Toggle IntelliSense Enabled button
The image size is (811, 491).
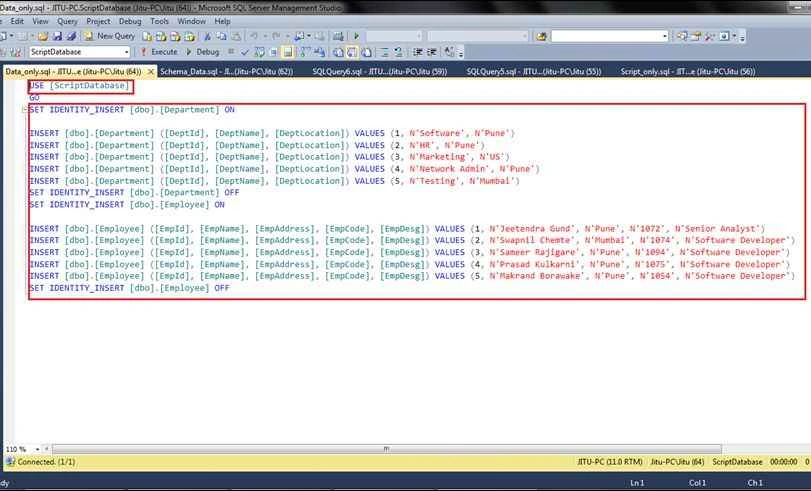click(x=288, y=52)
